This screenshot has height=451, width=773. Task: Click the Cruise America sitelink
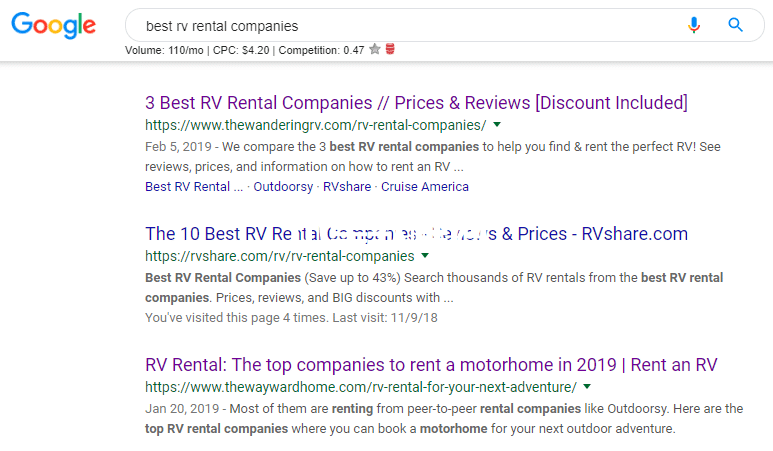point(425,186)
